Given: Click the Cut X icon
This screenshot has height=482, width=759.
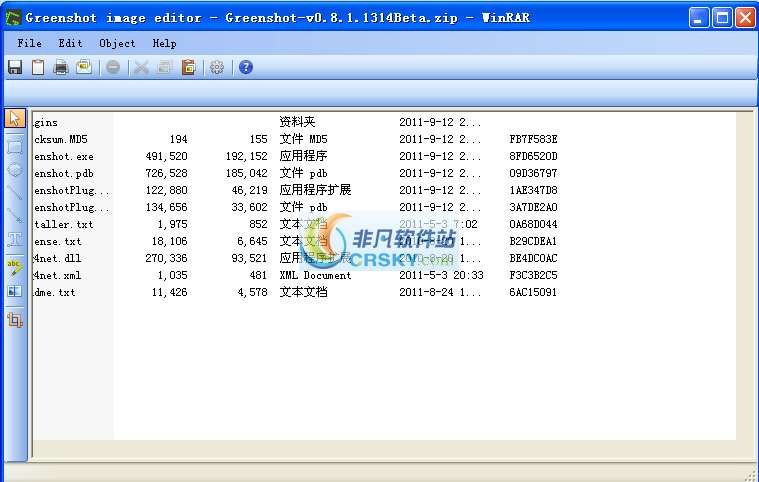Looking at the screenshot, I should pyautogui.click(x=141, y=67).
